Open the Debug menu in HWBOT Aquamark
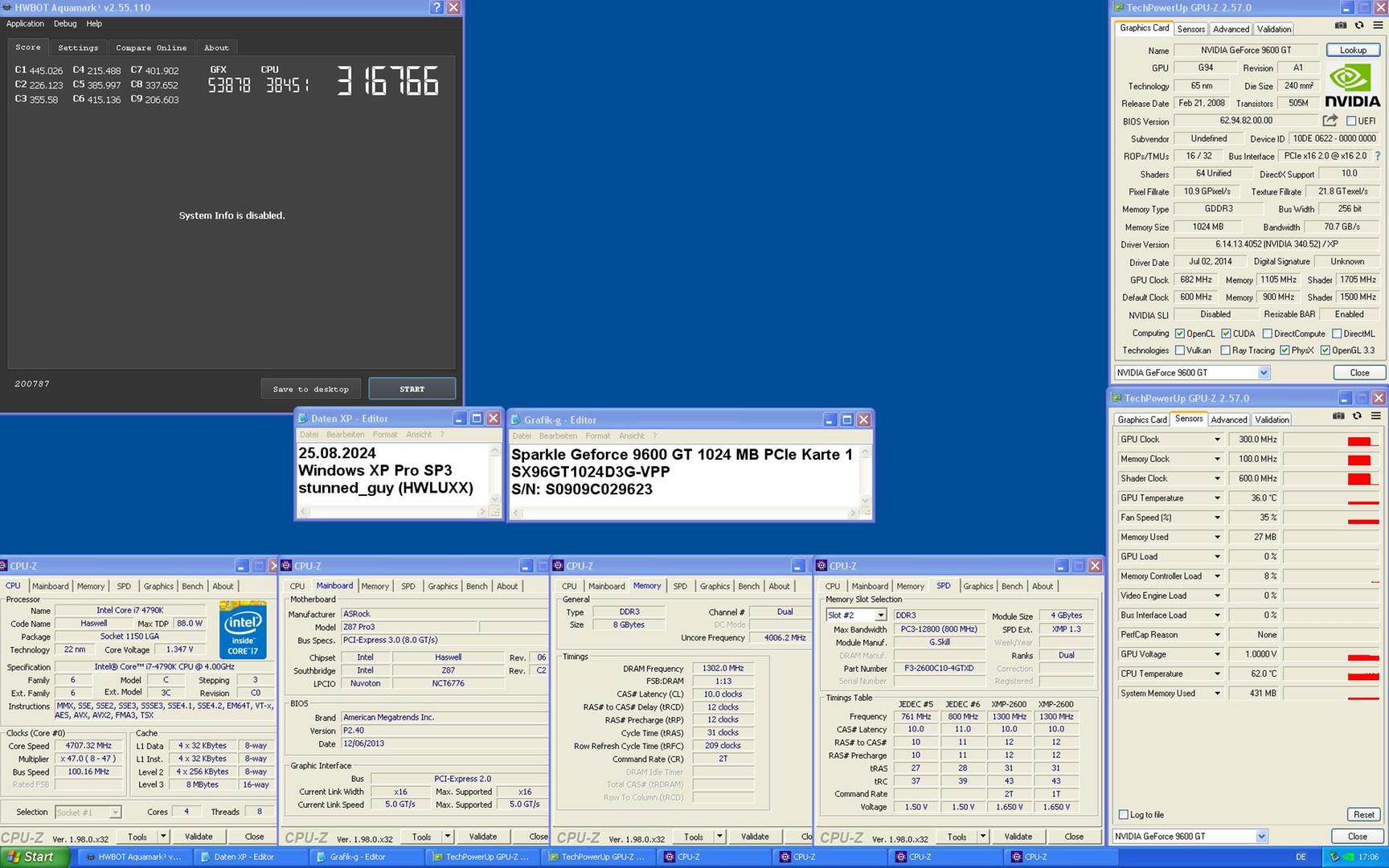Viewport: 1389px width, 868px height. click(x=65, y=24)
